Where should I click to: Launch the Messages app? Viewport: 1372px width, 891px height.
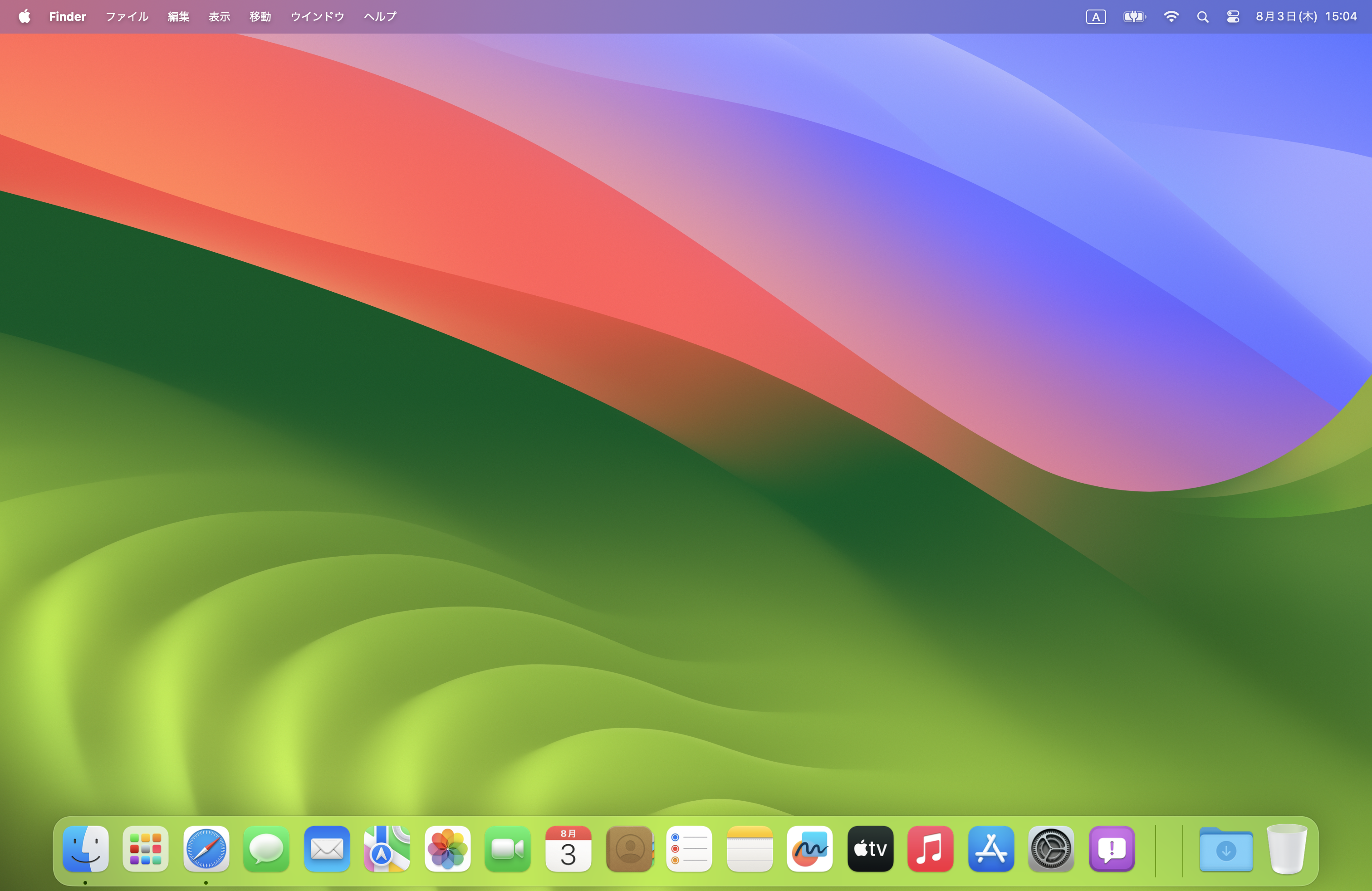pyautogui.click(x=266, y=849)
